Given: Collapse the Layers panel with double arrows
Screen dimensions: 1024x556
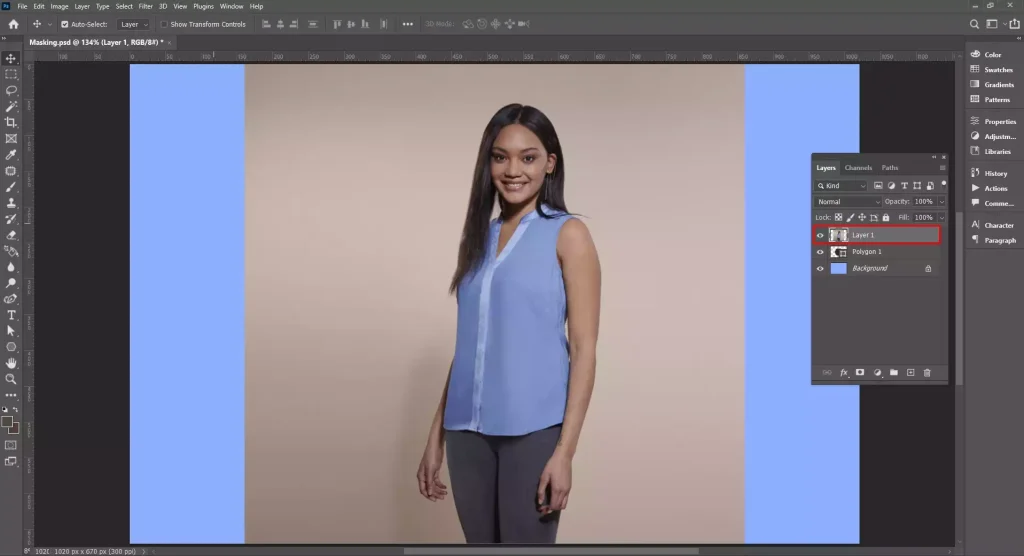Looking at the screenshot, I should 934,157.
